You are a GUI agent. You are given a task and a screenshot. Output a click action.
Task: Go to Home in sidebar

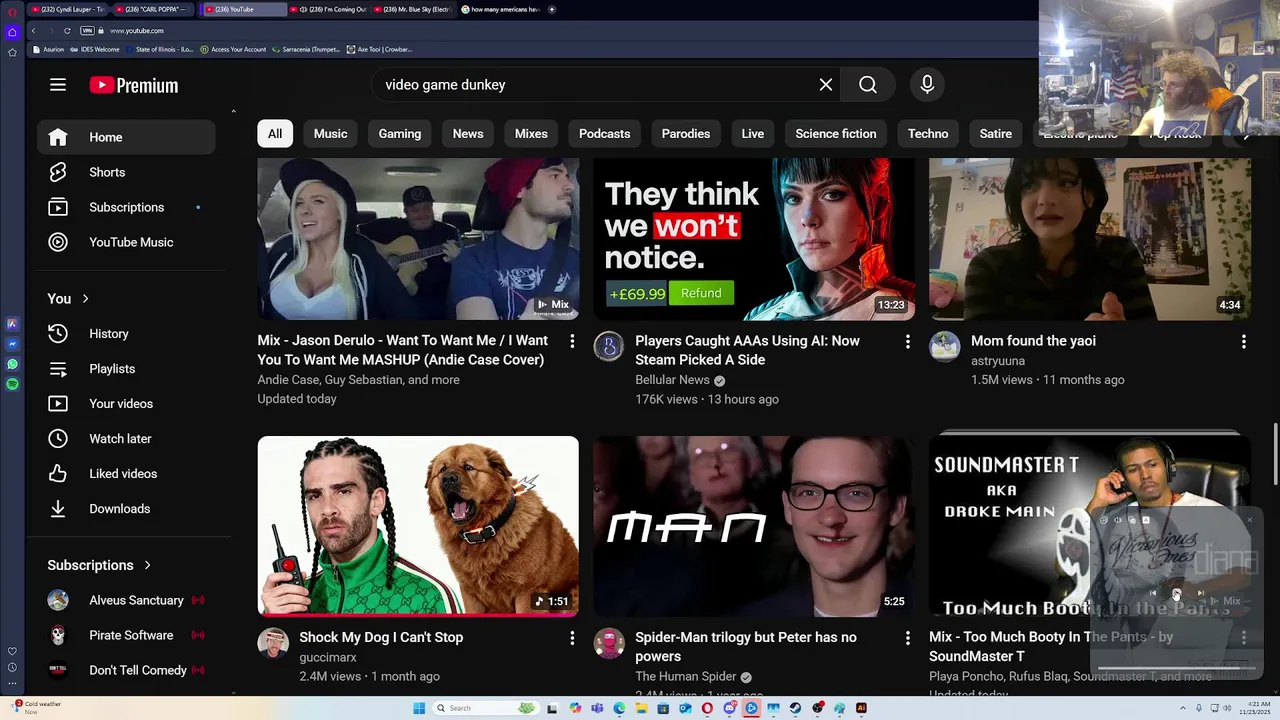pos(126,137)
